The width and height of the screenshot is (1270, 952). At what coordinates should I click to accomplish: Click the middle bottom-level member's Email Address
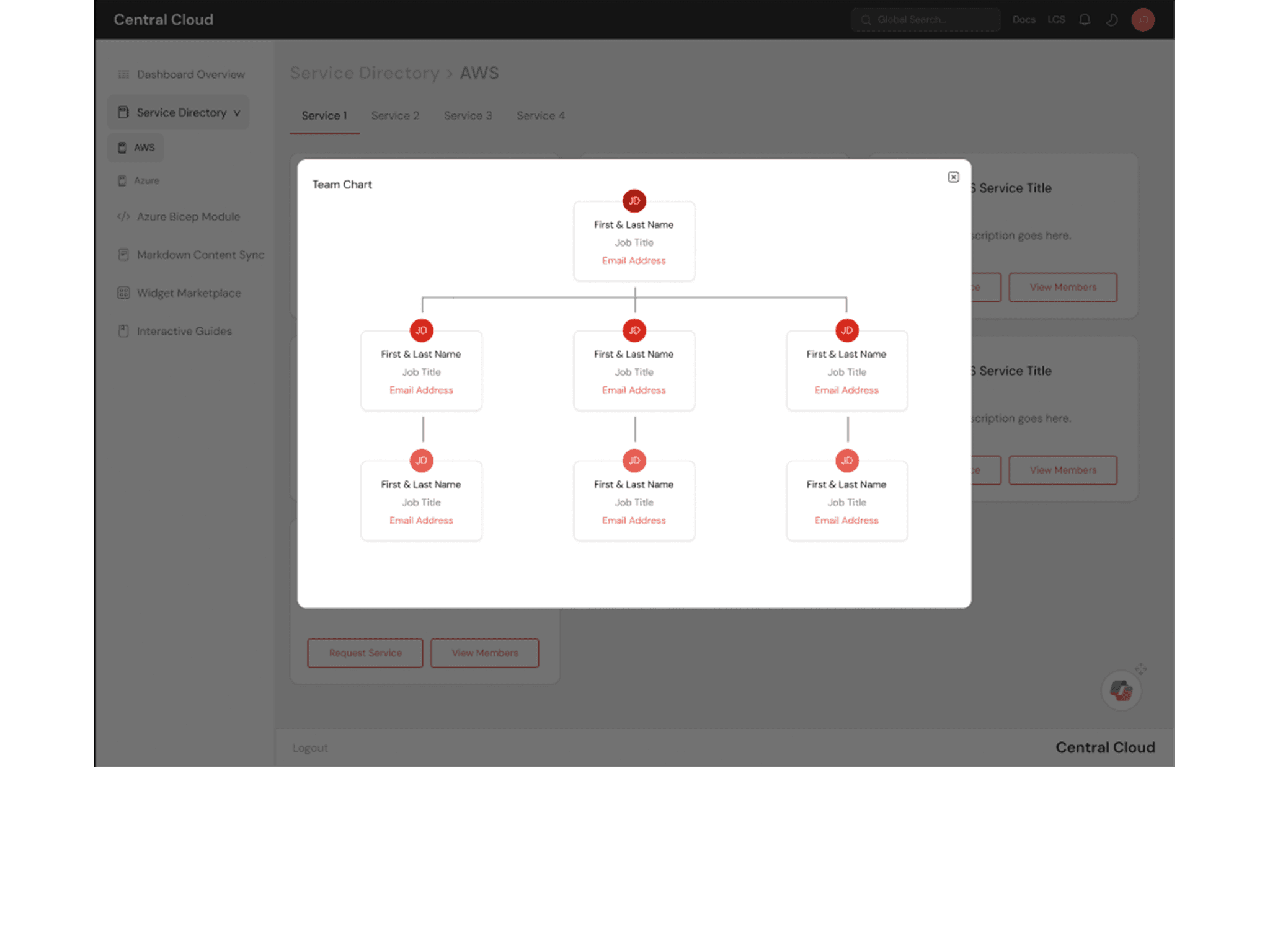[634, 521]
